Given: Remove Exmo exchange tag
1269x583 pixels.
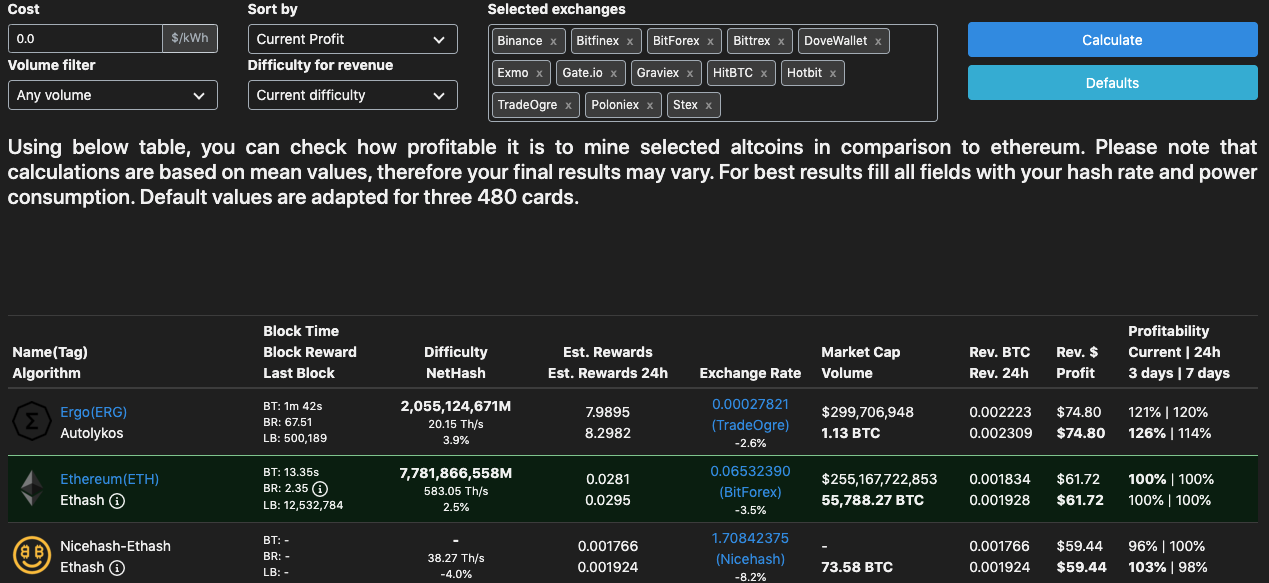Looking at the screenshot, I should 539,74.
